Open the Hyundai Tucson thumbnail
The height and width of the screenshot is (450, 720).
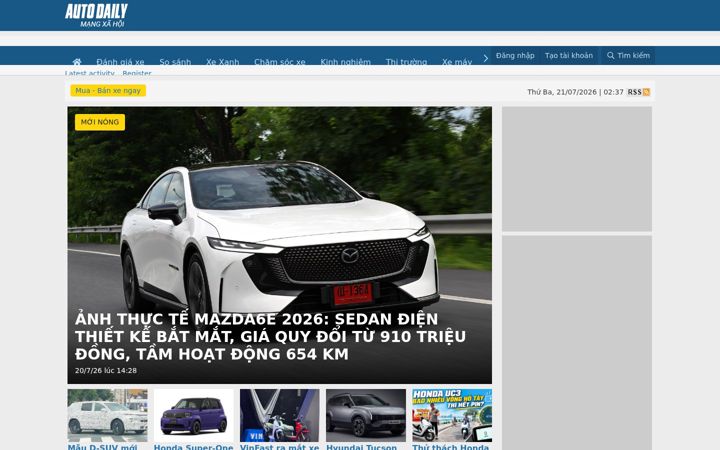366,416
